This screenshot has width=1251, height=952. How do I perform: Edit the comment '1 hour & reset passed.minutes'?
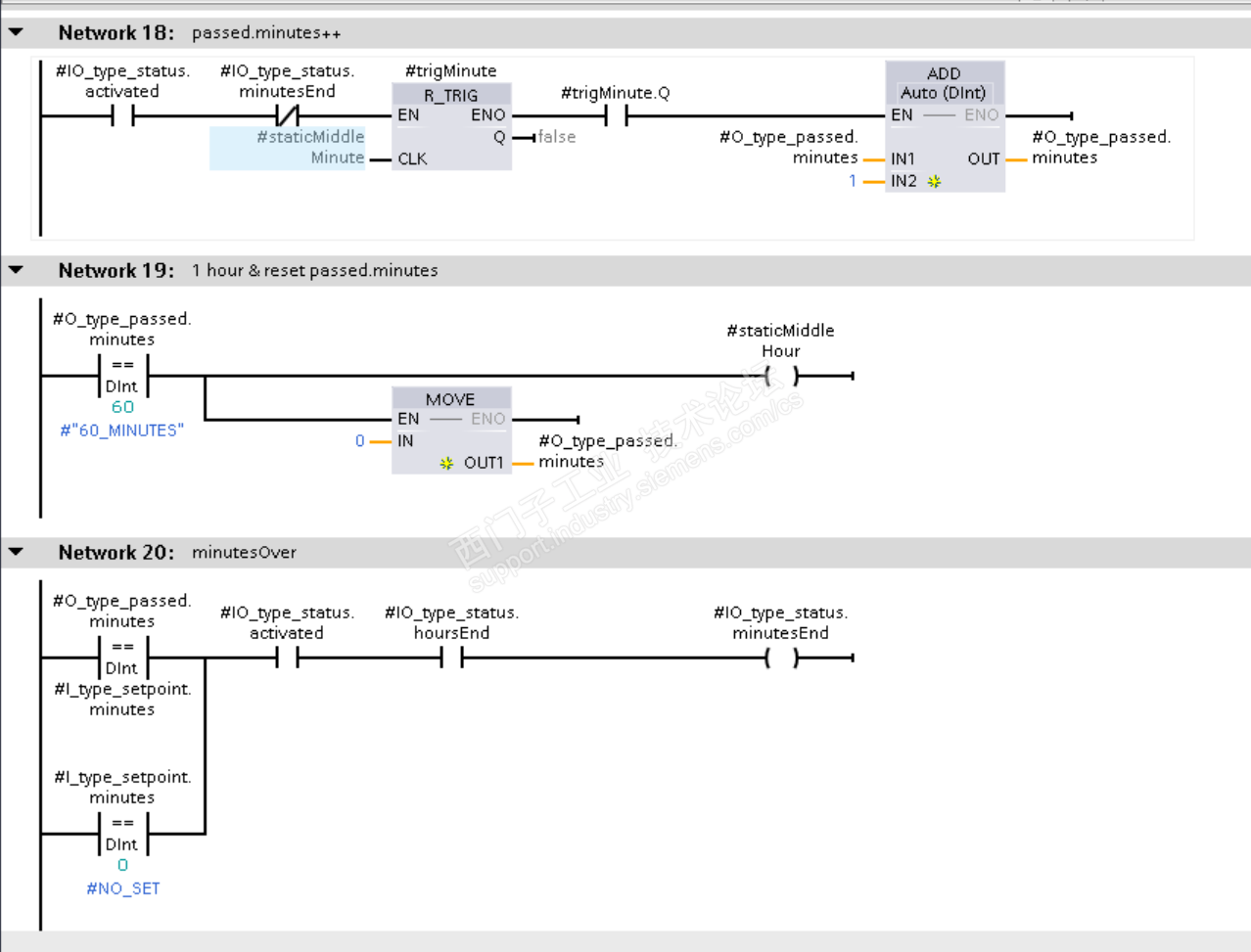pos(314,270)
